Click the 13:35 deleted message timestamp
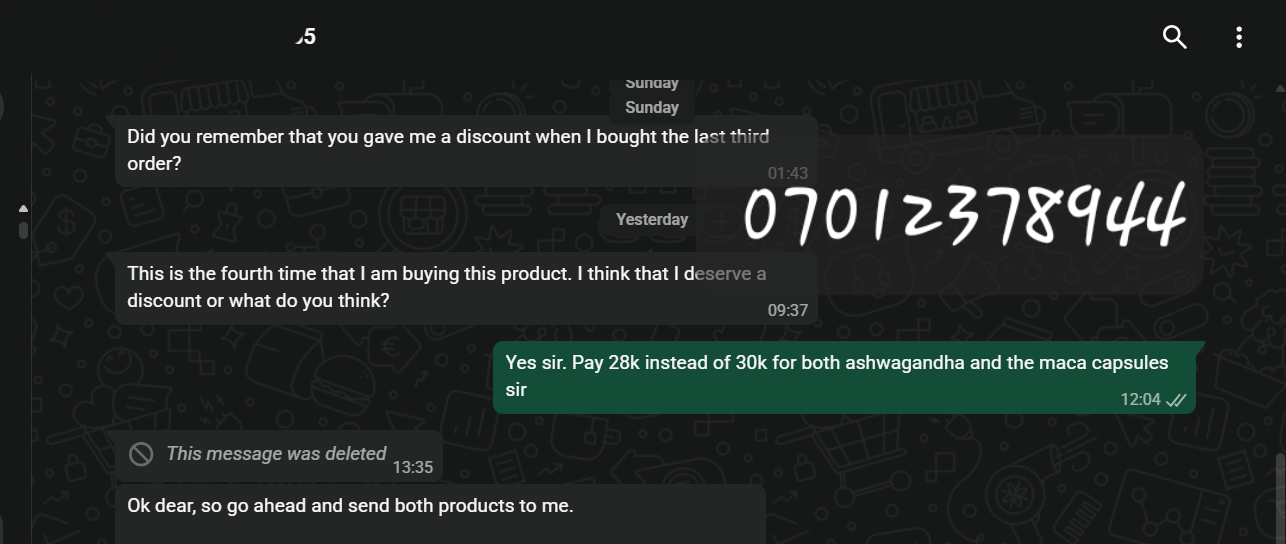The image size is (1286, 544). click(412, 467)
